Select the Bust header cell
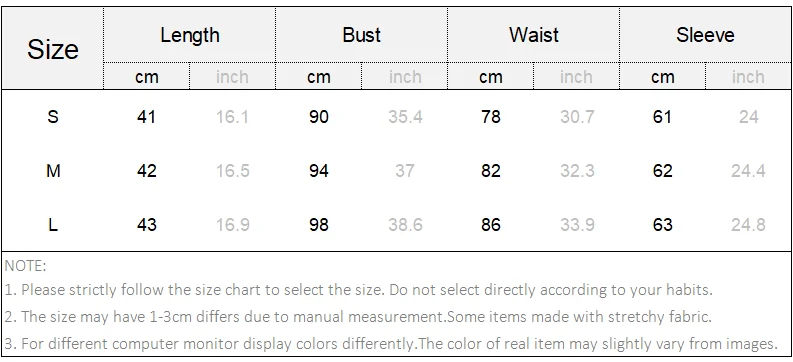The width and height of the screenshot is (793, 362). pyautogui.click(x=362, y=35)
